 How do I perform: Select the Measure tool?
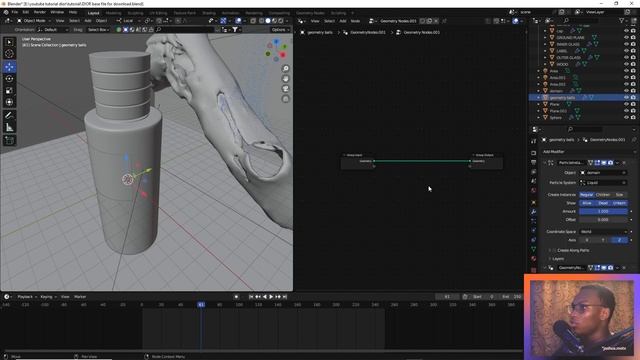[9, 127]
